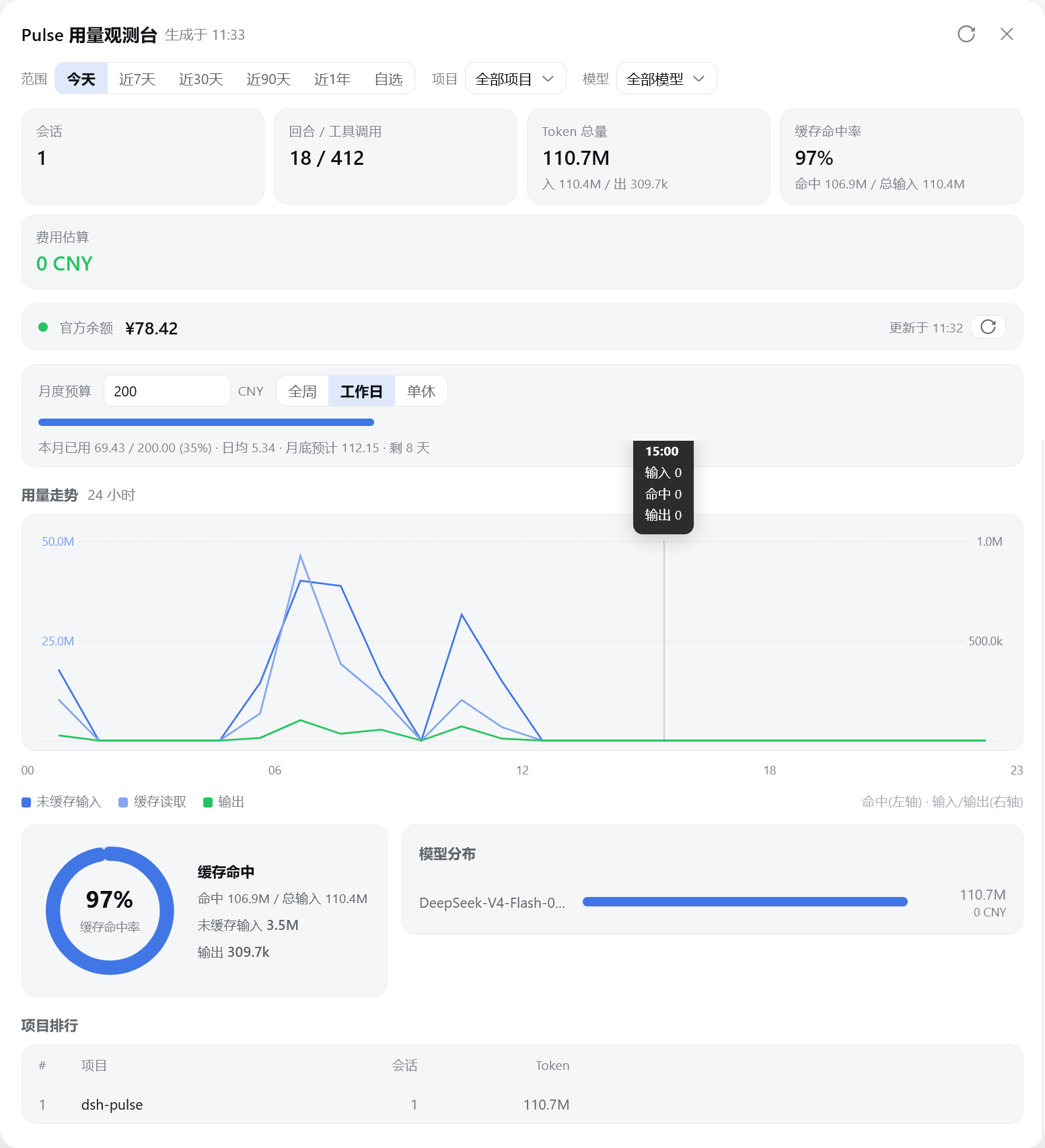Select the 工作日 budget mode
1045x1148 pixels.
tap(361, 391)
